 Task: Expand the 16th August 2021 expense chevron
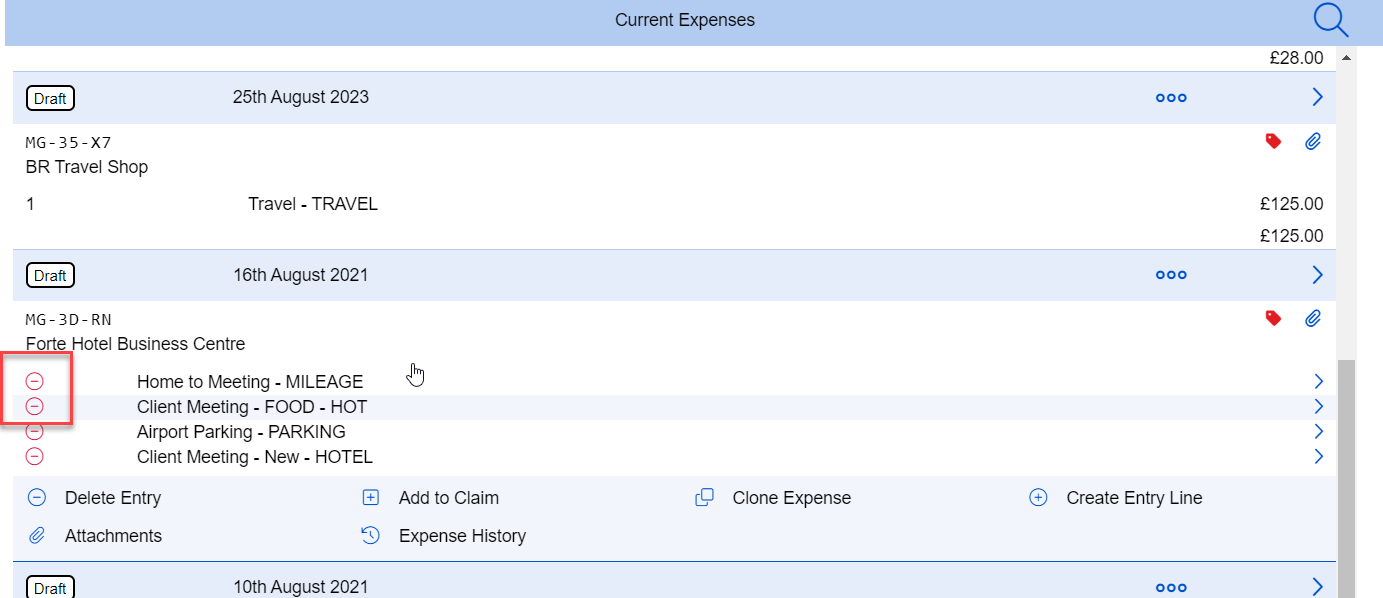coord(1317,274)
